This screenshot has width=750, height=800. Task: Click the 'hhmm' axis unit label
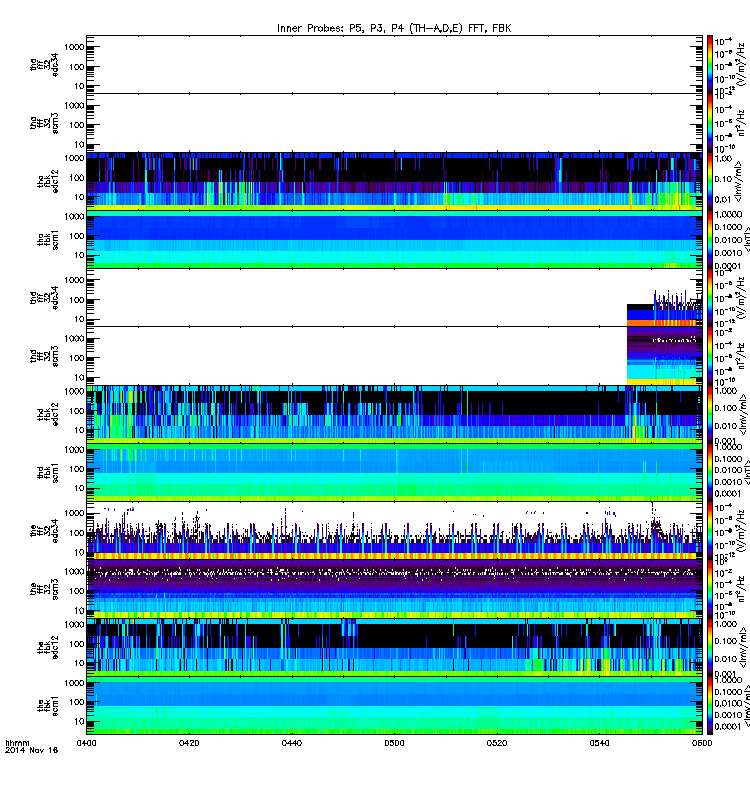click(17, 743)
